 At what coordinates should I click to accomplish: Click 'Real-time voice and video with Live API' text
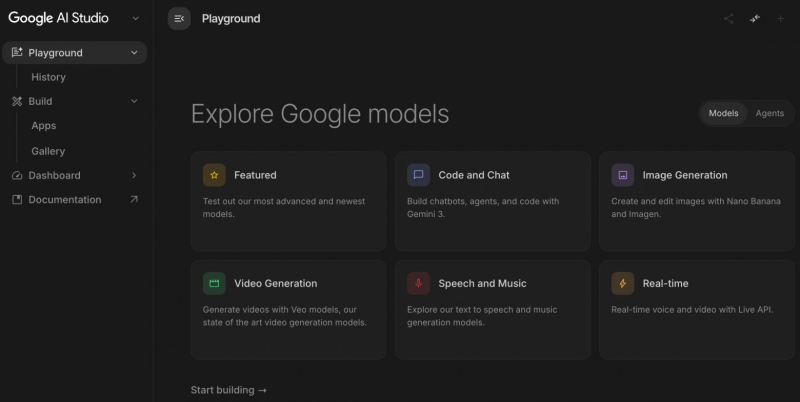tap(692, 310)
